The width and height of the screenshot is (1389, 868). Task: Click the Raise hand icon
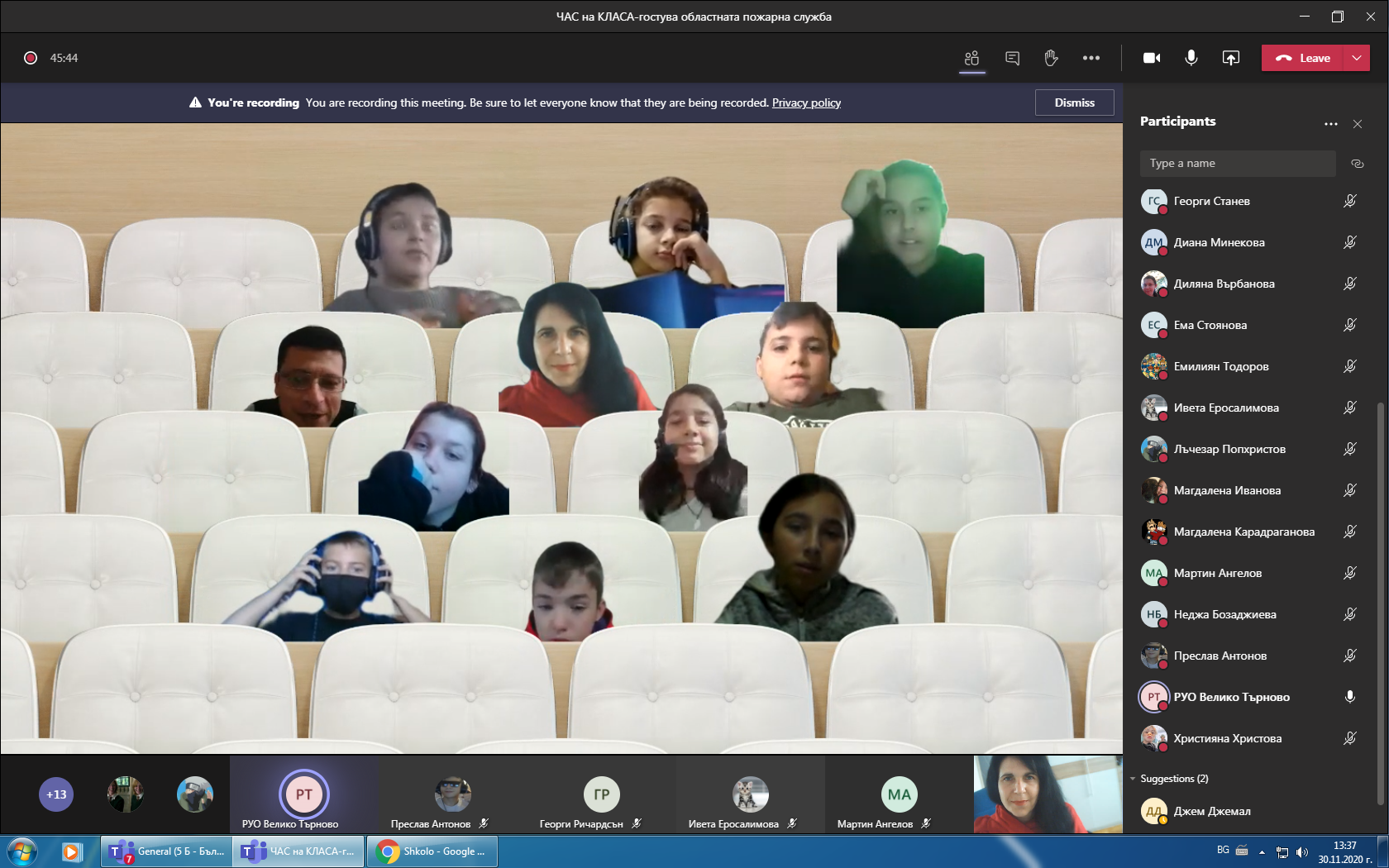point(1051,58)
